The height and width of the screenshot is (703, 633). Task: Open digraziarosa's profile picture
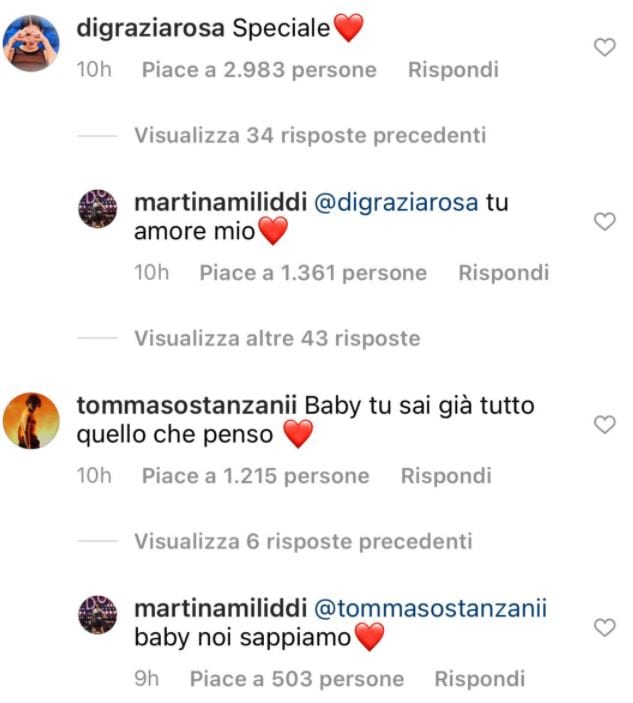click(31, 43)
